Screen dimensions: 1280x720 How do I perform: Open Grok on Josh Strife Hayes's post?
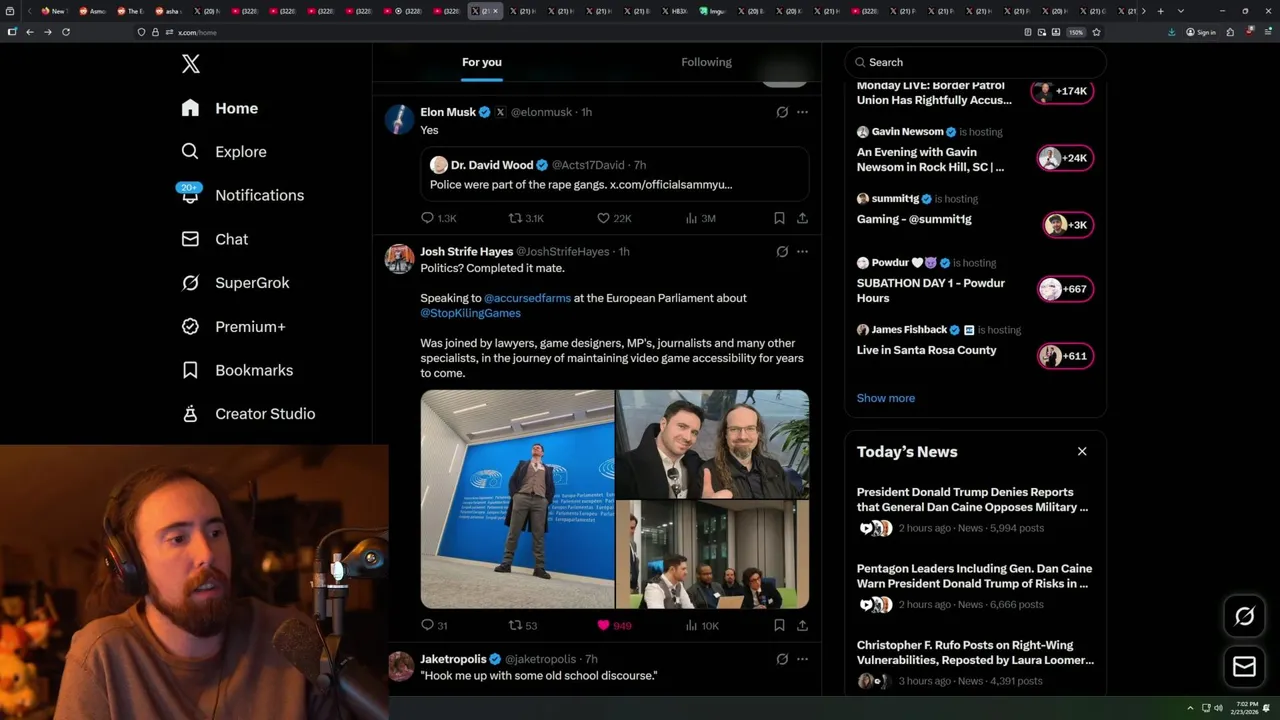(782, 252)
